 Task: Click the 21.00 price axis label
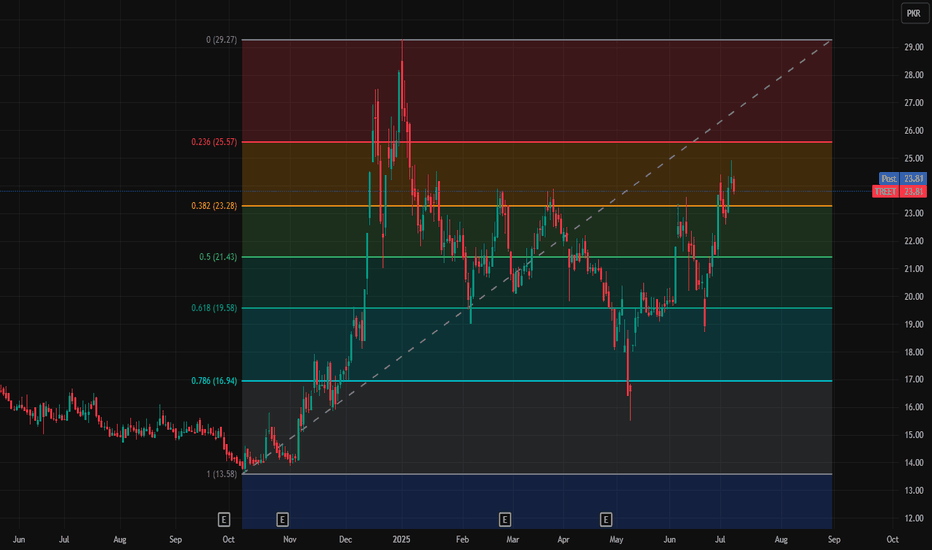point(914,269)
